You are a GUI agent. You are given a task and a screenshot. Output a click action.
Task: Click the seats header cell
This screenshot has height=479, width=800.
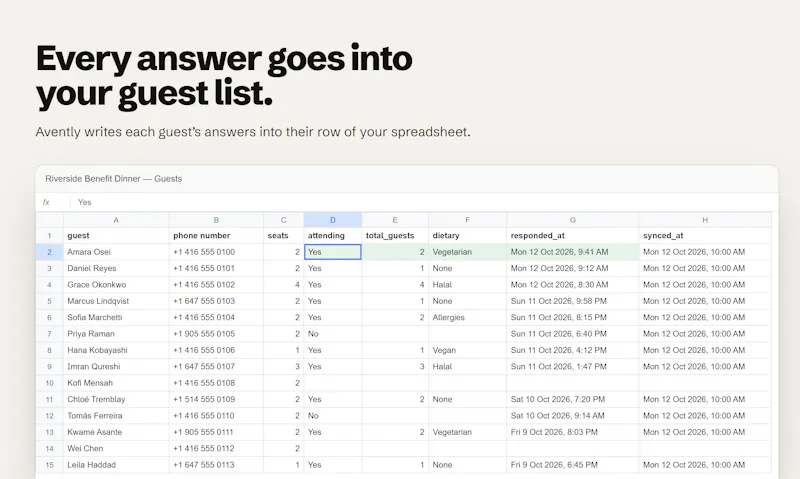(284, 236)
